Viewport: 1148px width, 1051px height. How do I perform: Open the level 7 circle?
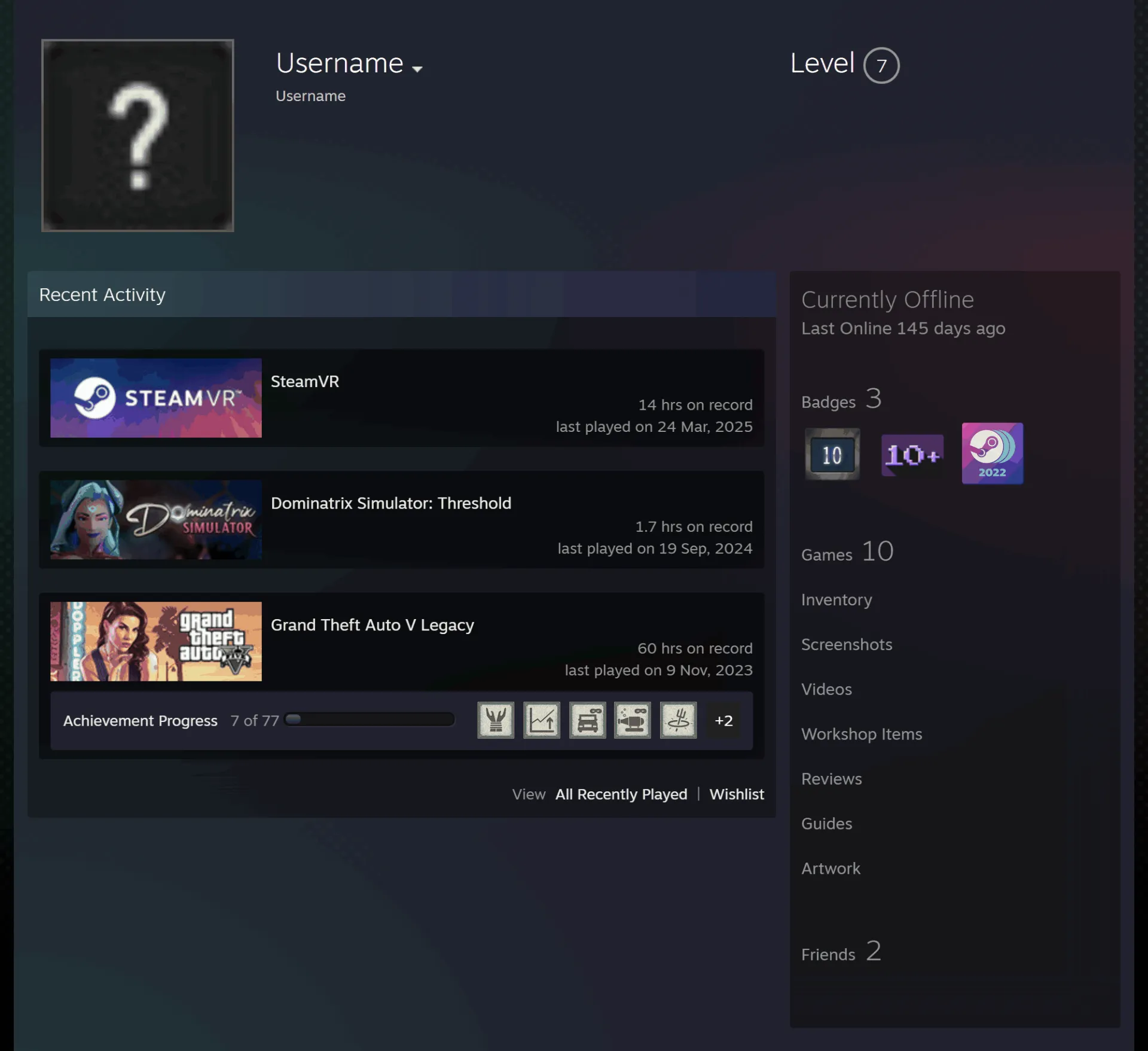pos(881,65)
